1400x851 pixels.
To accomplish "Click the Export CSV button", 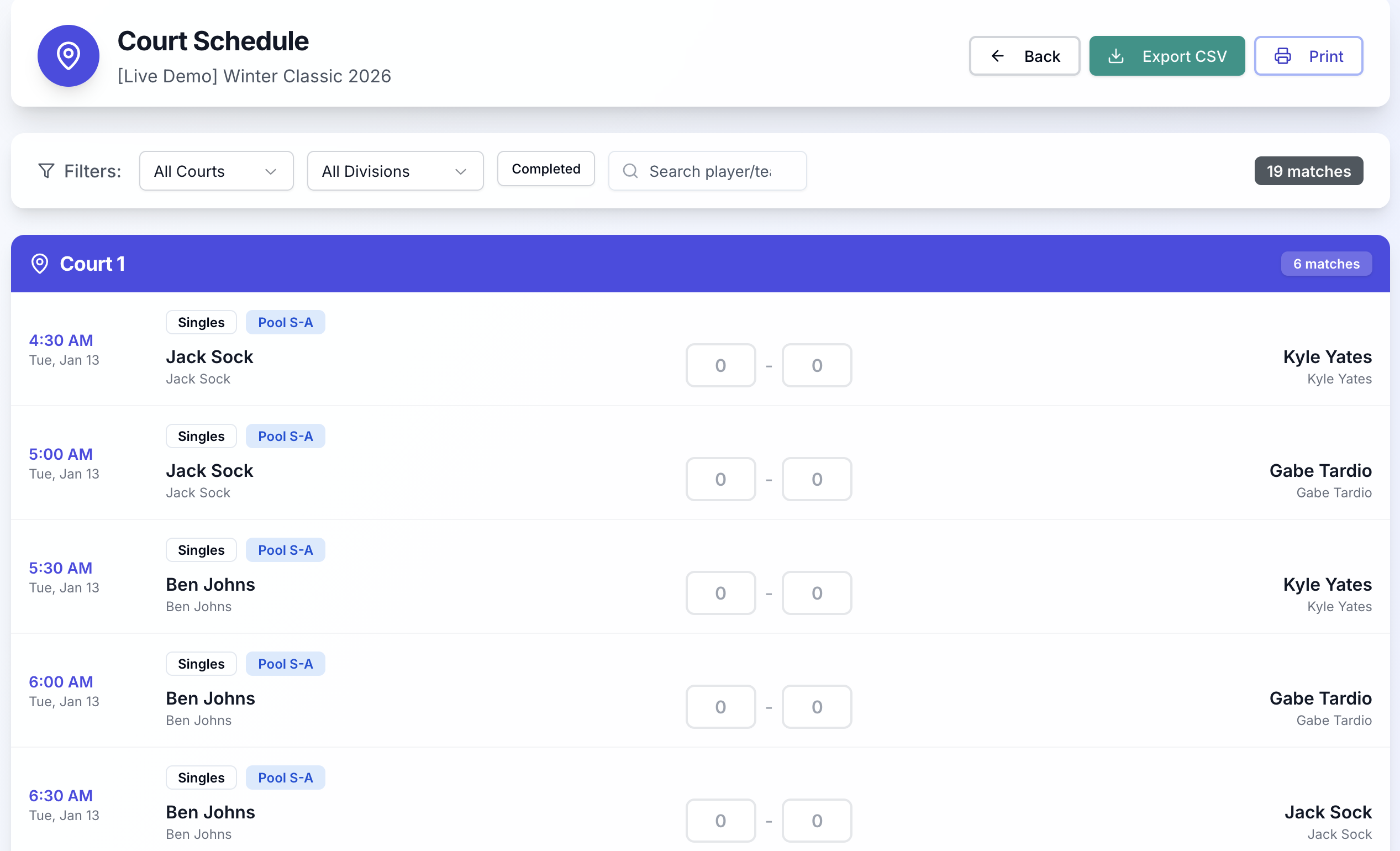I will (1167, 56).
